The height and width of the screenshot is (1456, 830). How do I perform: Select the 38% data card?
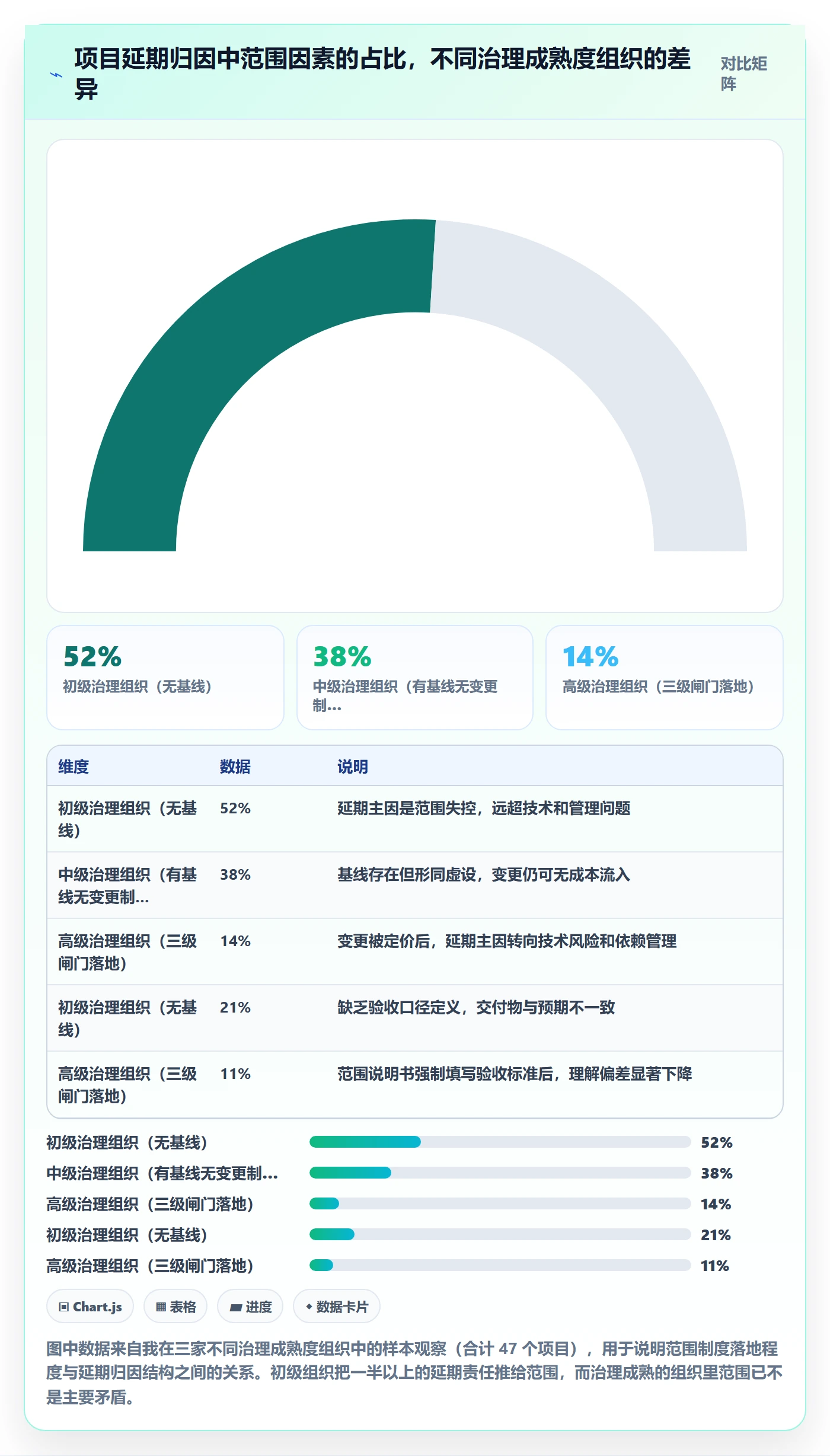click(415, 678)
